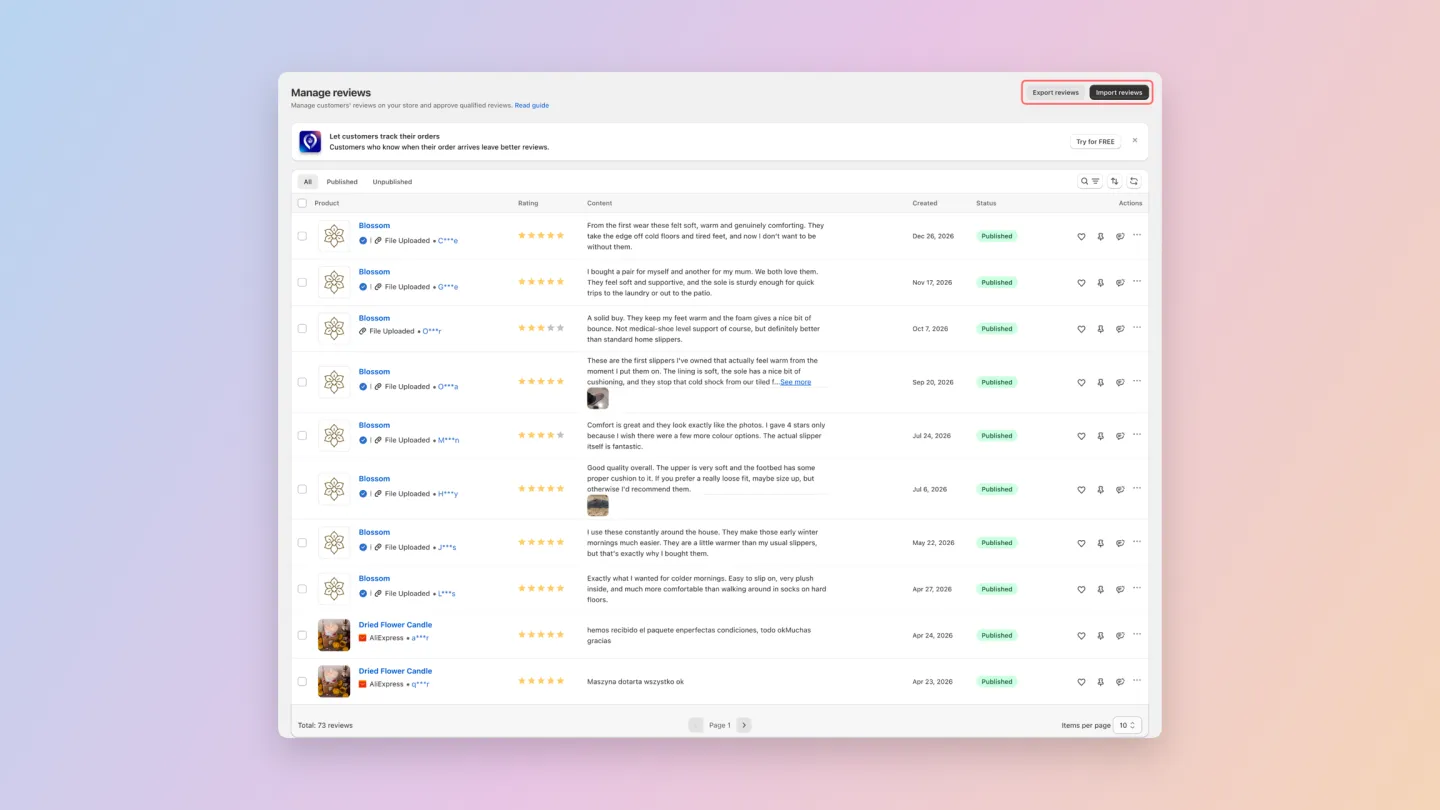Pin the Apr 23, 2026 review

1100,682
